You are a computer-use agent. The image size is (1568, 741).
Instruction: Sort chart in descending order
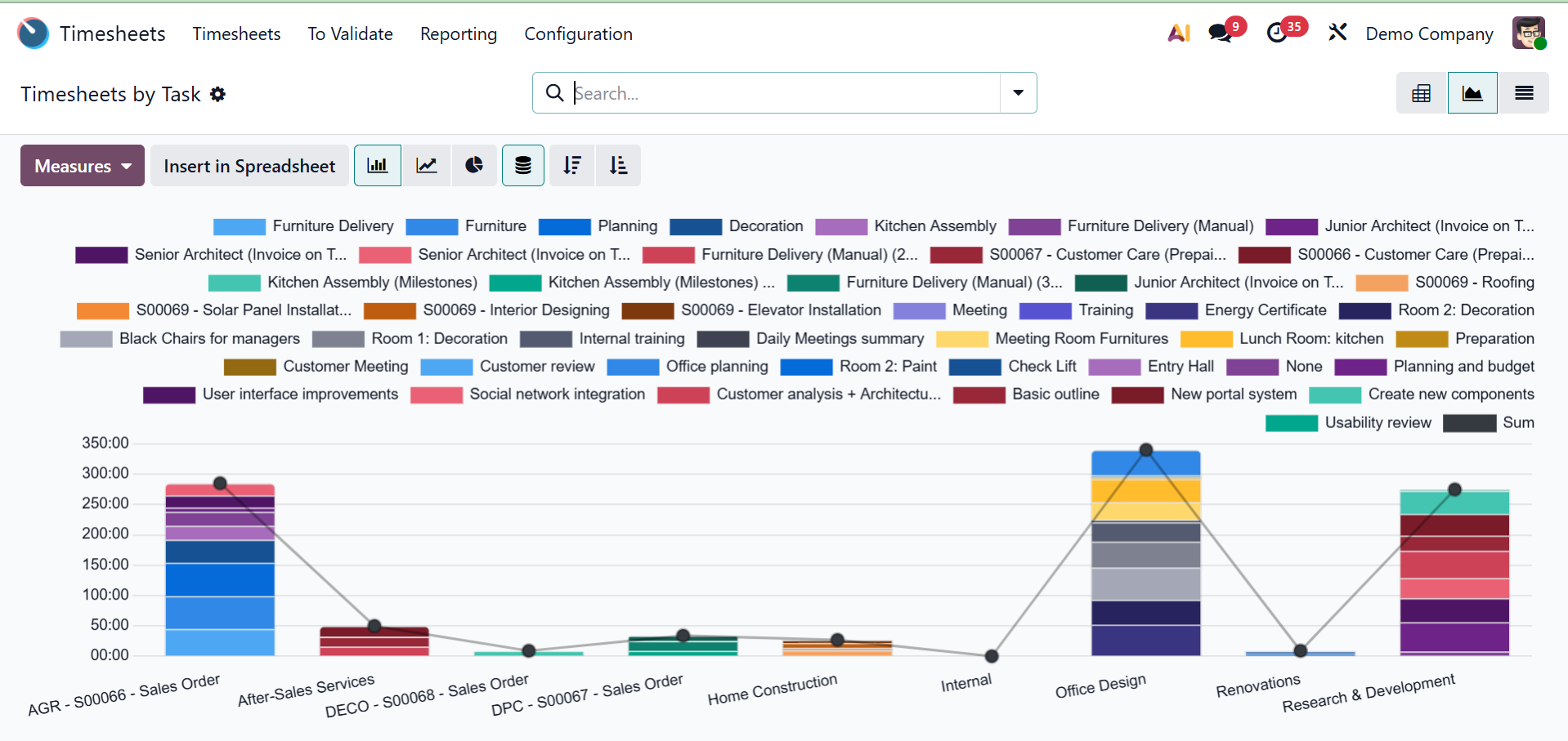point(572,166)
